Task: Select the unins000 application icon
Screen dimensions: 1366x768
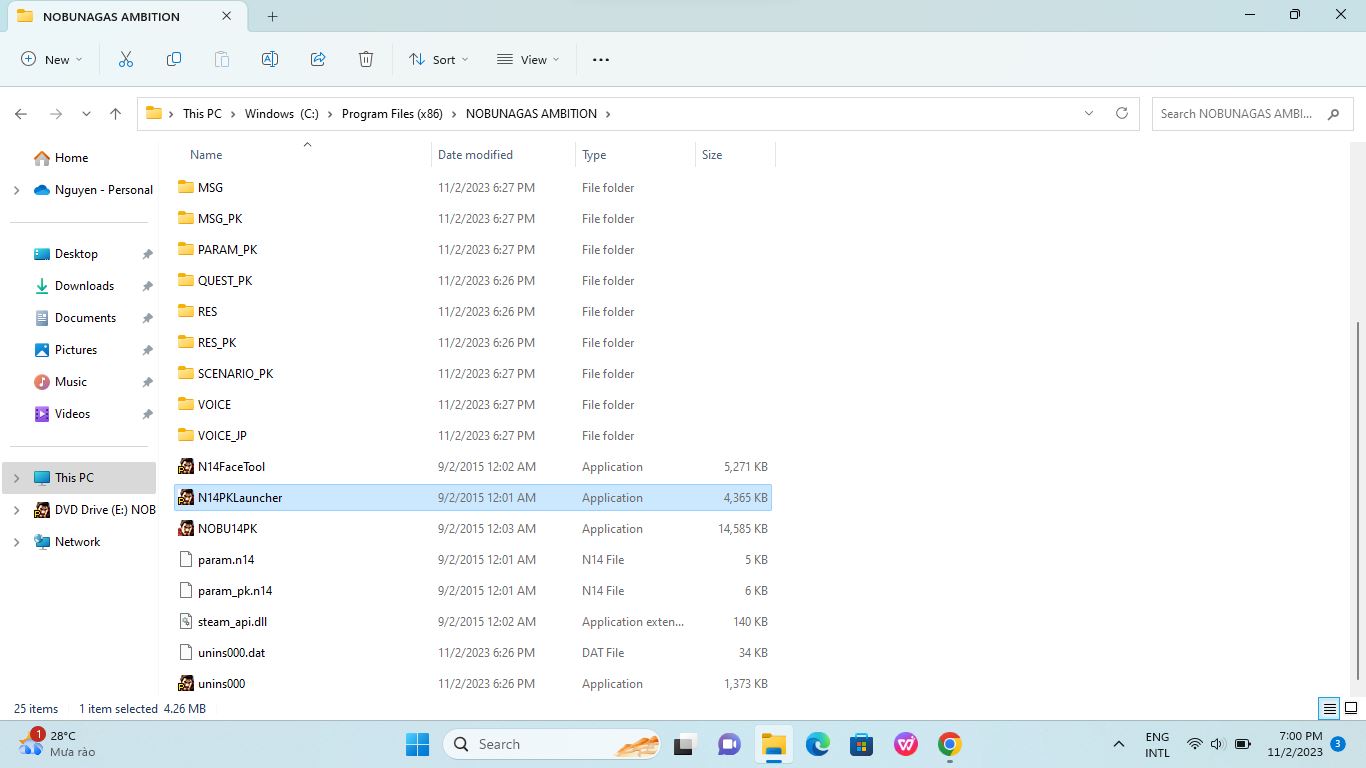Action: tap(186, 683)
